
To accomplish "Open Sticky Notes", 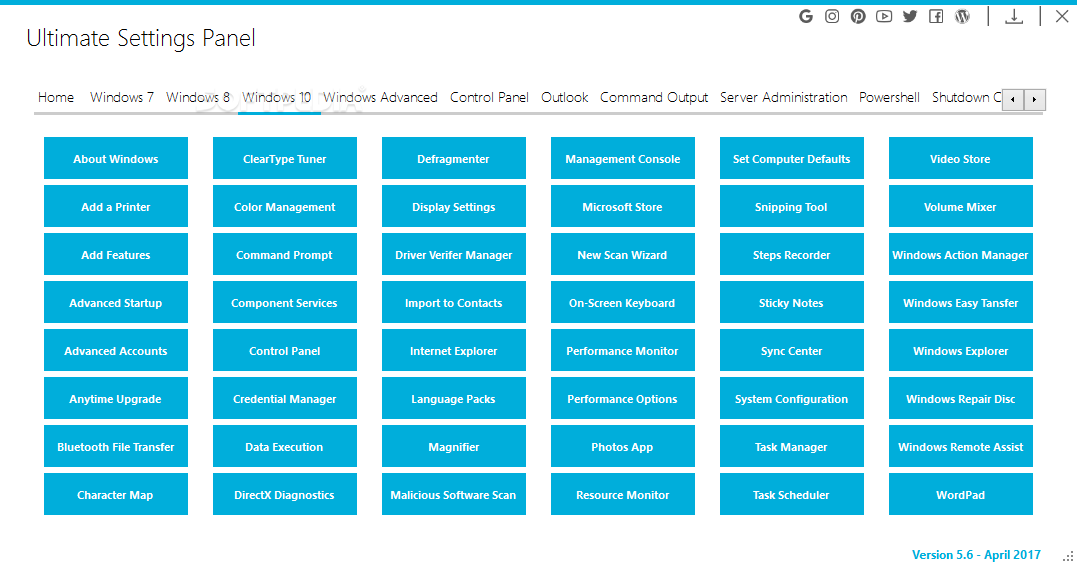I will click(x=792, y=303).
